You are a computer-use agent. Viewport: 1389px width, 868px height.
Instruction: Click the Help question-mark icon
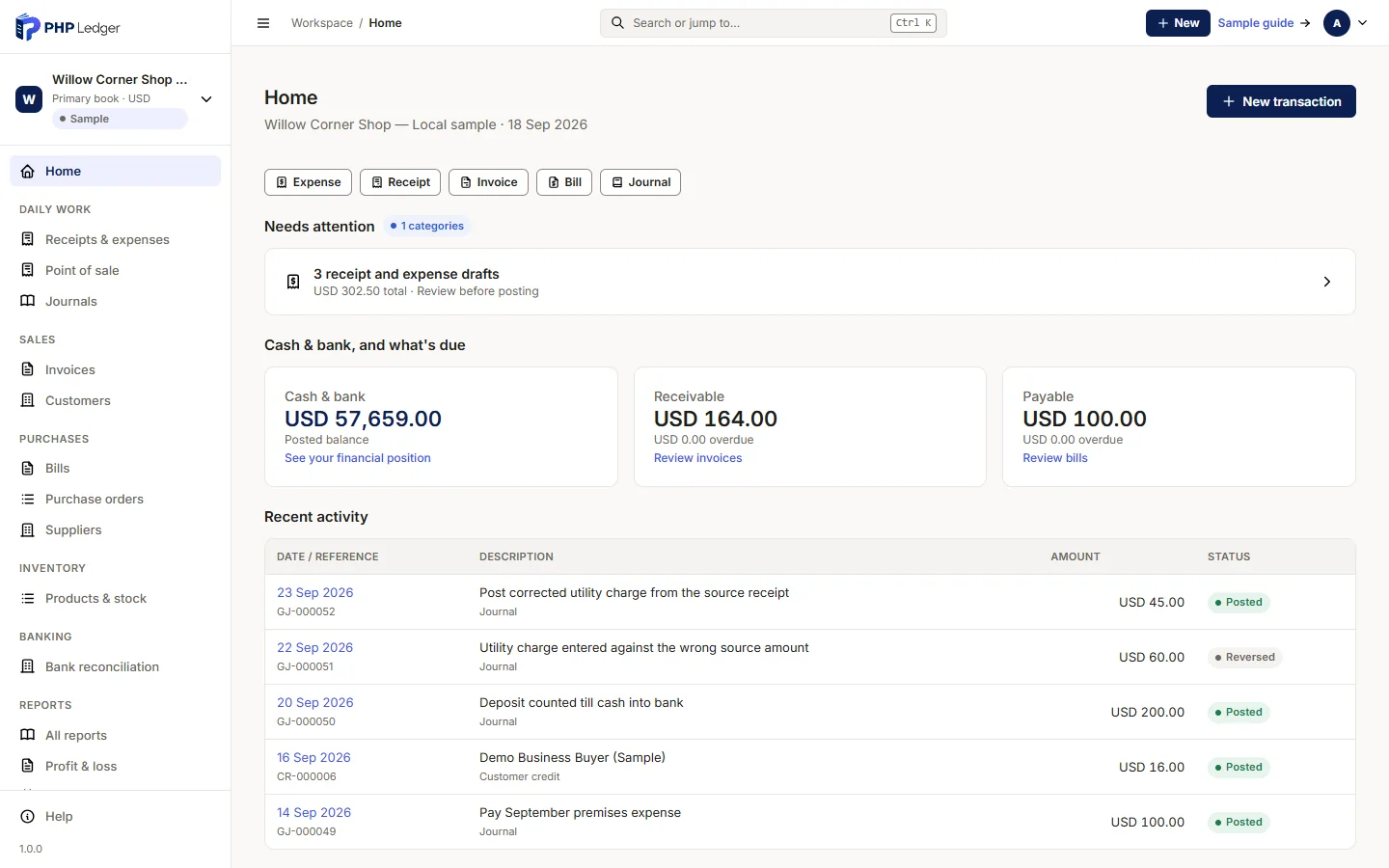(x=28, y=816)
